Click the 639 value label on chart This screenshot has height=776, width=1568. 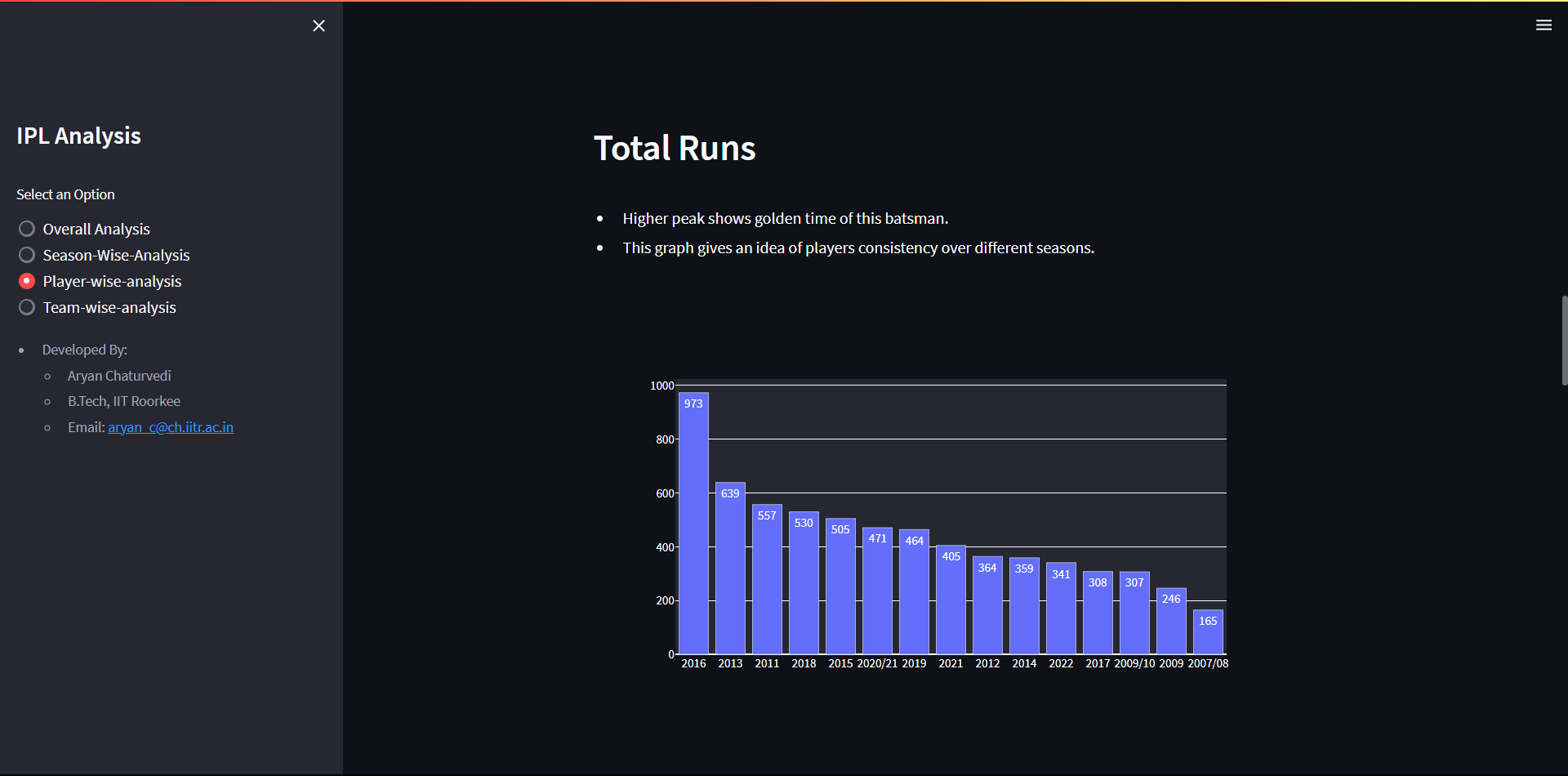click(x=730, y=493)
